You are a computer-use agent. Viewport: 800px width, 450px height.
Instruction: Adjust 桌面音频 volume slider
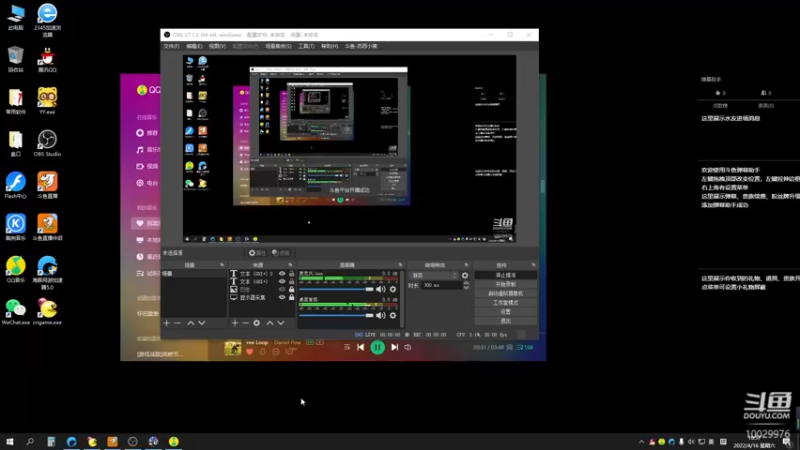pyautogui.click(x=337, y=315)
